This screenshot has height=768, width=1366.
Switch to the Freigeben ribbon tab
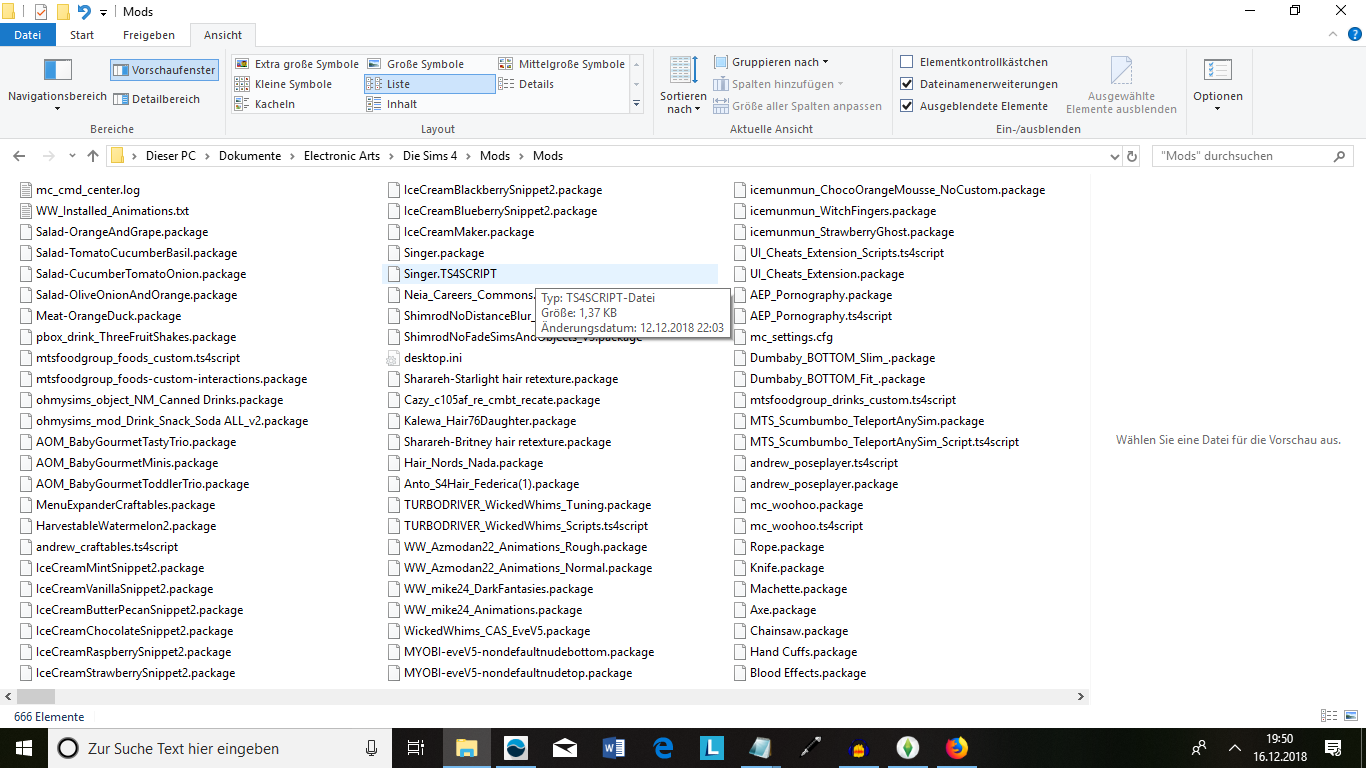point(149,35)
